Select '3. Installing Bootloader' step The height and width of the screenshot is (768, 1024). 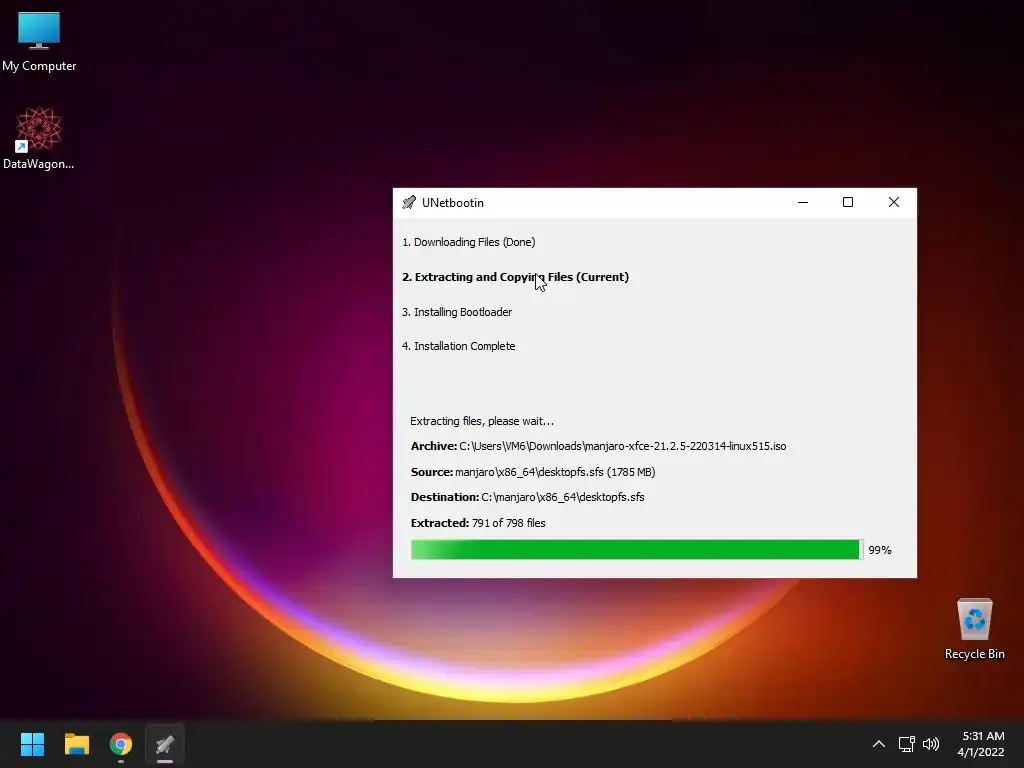coord(456,312)
